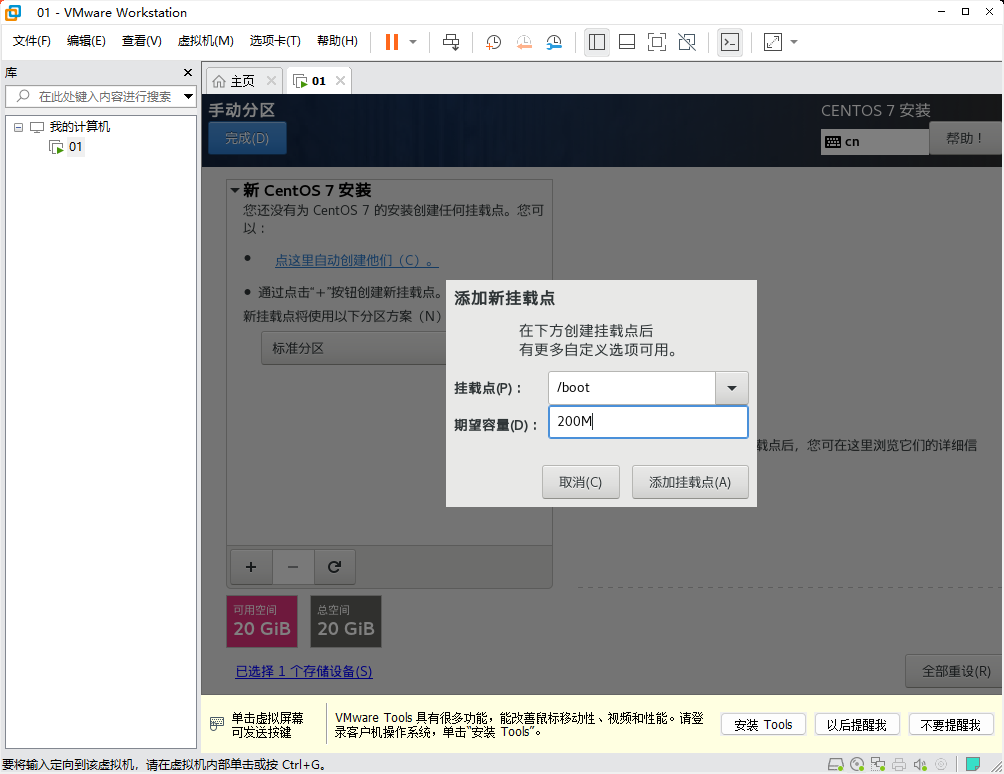The height and width of the screenshot is (774, 1004).
Task: Open the library search dropdown arrow
Action: coord(188,97)
